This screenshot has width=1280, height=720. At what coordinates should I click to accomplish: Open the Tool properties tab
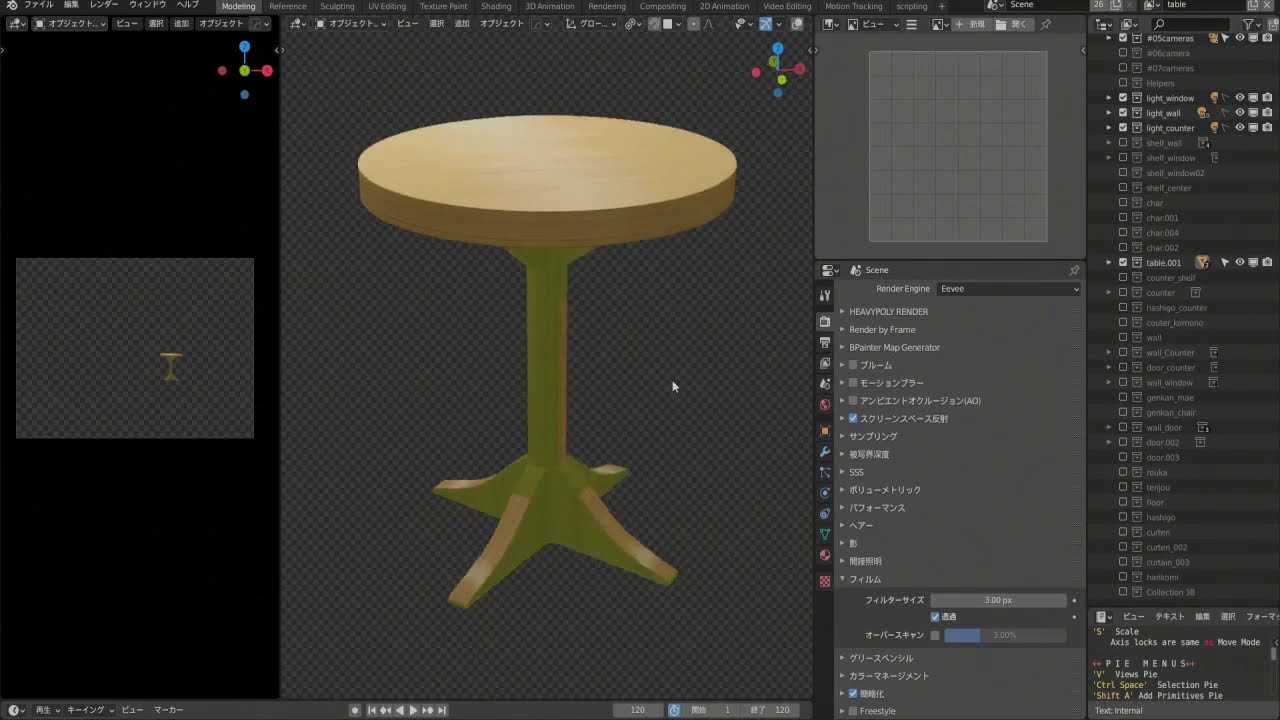(x=825, y=296)
